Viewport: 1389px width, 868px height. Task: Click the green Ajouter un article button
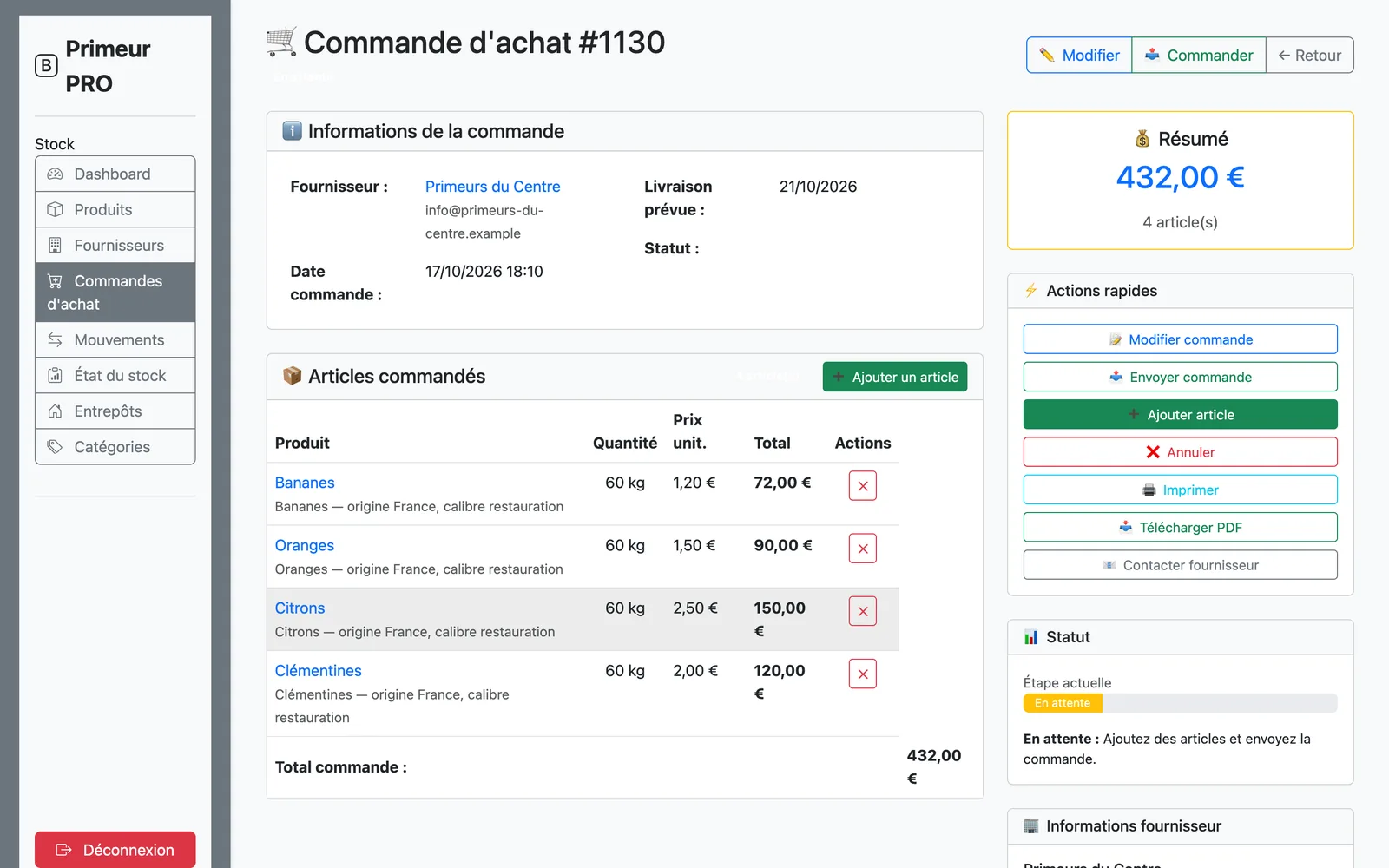tap(895, 377)
